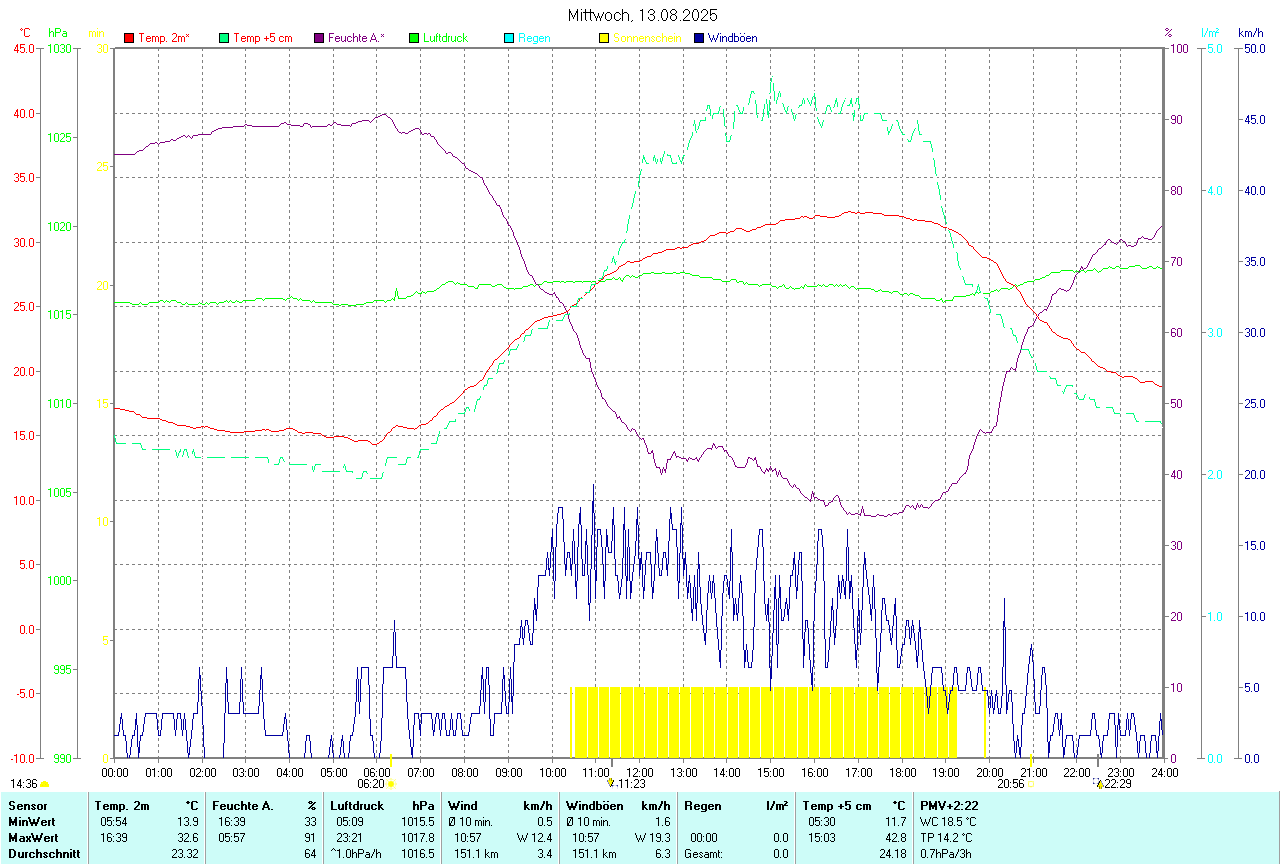
Task: Click the MaxWert row label
Action: 33,837
